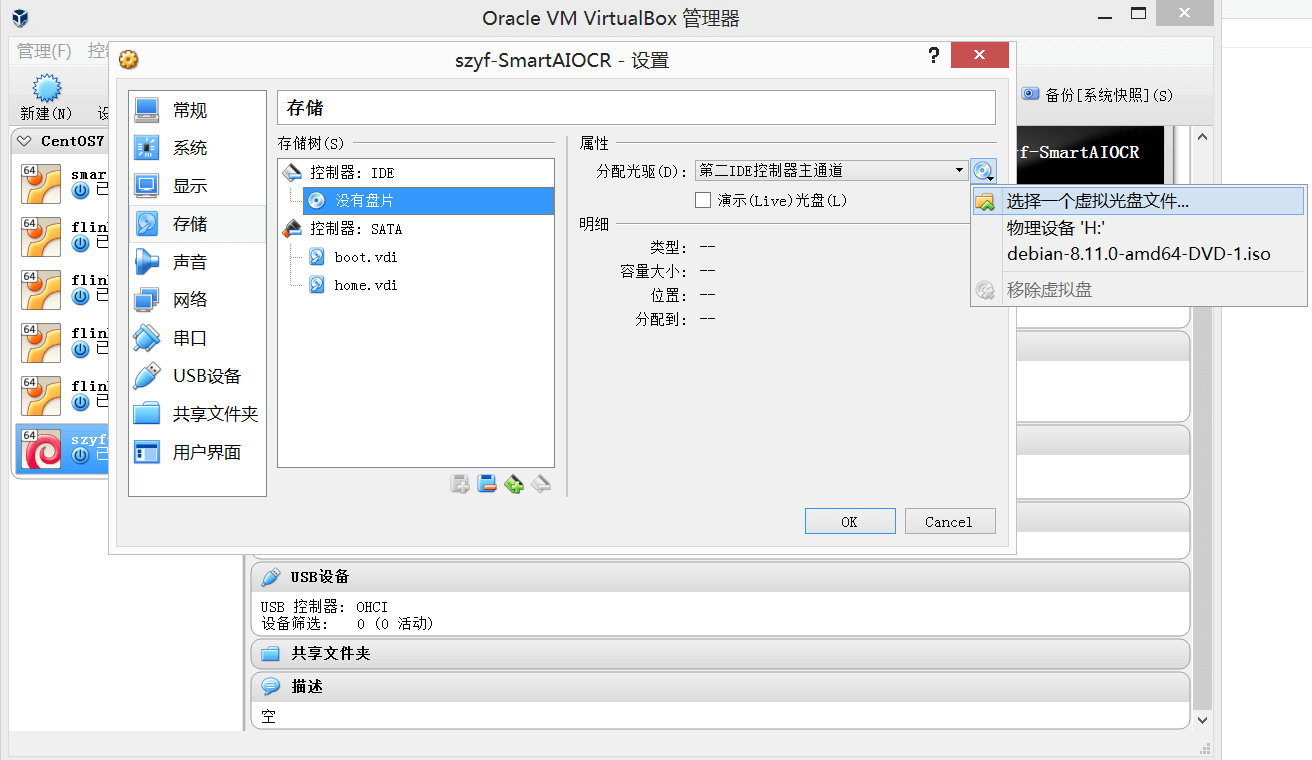This screenshot has width=1312, height=760.
Task: Click the Shared folders (共享文件夹) header in Manager
Action: [x=720, y=653]
